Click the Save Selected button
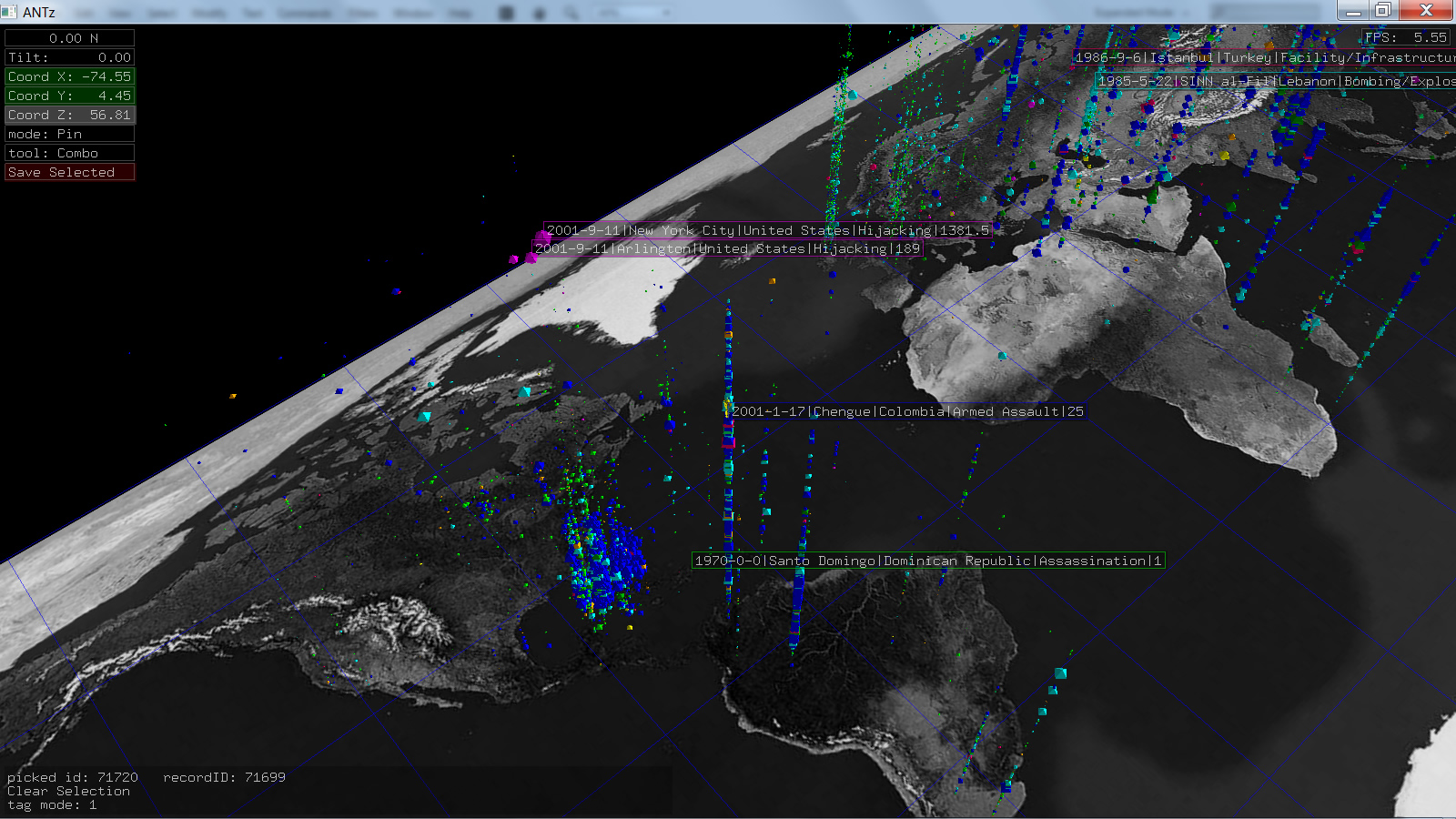The image size is (1456, 819). [x=69, y=172]
